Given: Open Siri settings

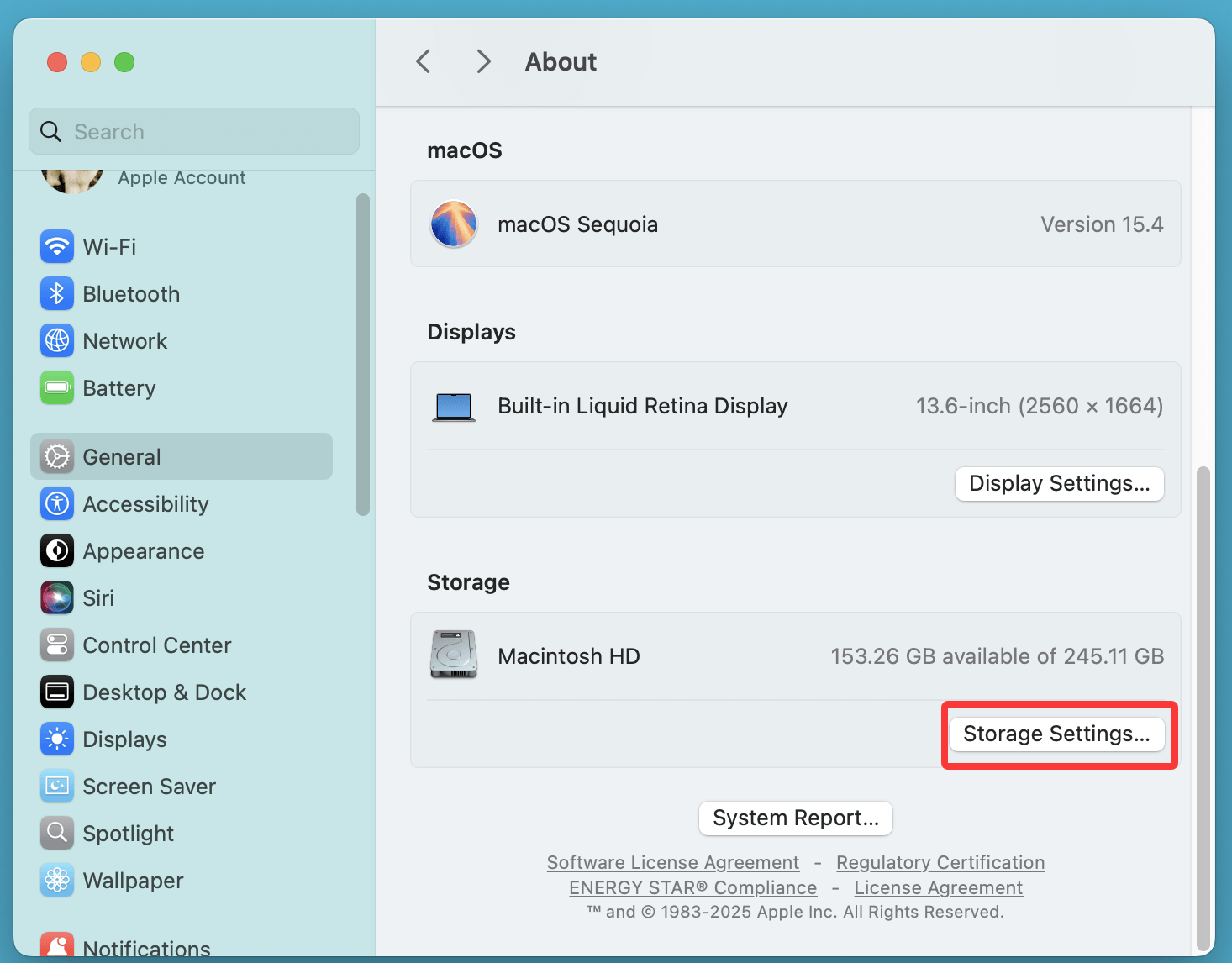Looking at the screenshot, I should (98, 597).
